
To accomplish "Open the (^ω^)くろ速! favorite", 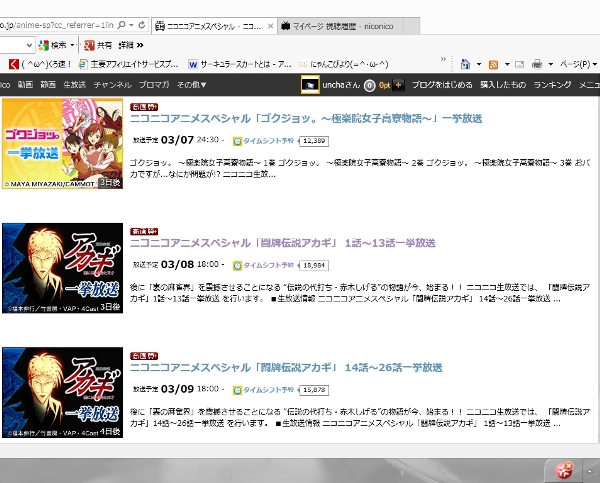I will 40,64.
